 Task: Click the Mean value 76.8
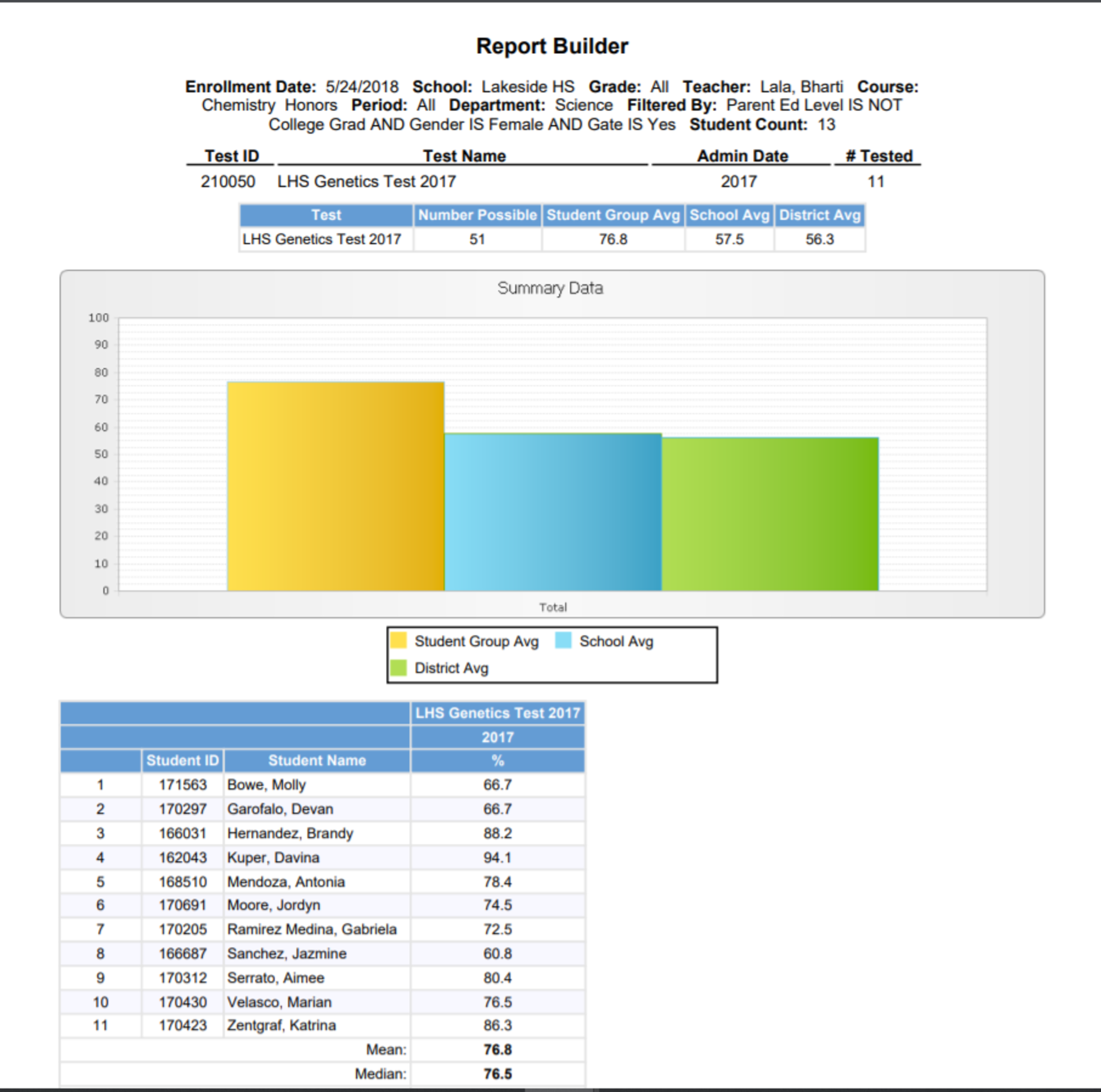point(497,1050)
